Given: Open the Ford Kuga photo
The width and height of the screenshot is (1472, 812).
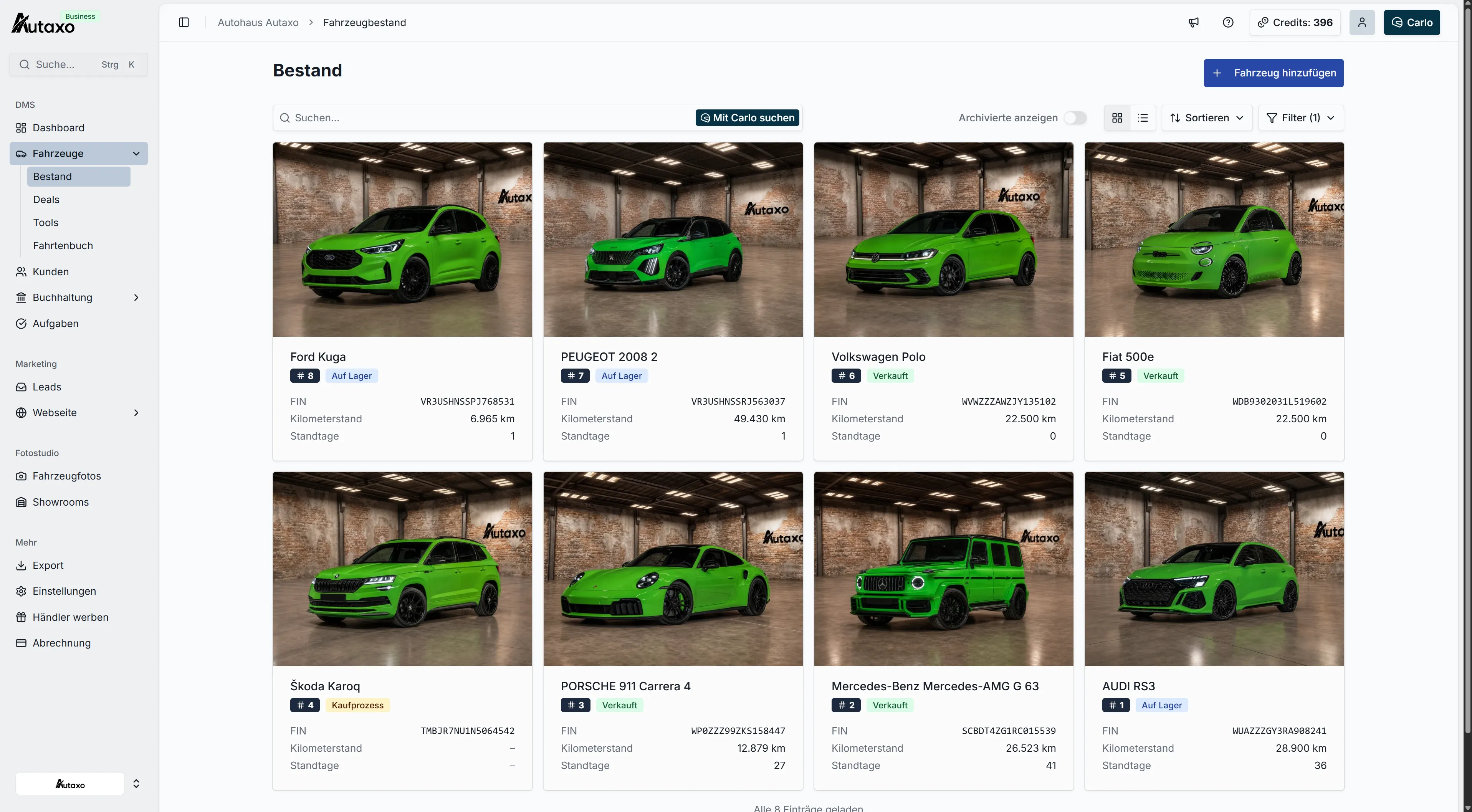Looking at the screenshot, I should (x=402, y=240).
